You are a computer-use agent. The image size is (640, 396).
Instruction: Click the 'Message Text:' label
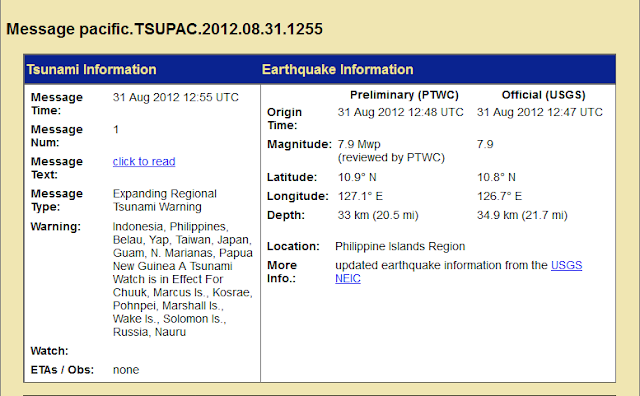57,168
